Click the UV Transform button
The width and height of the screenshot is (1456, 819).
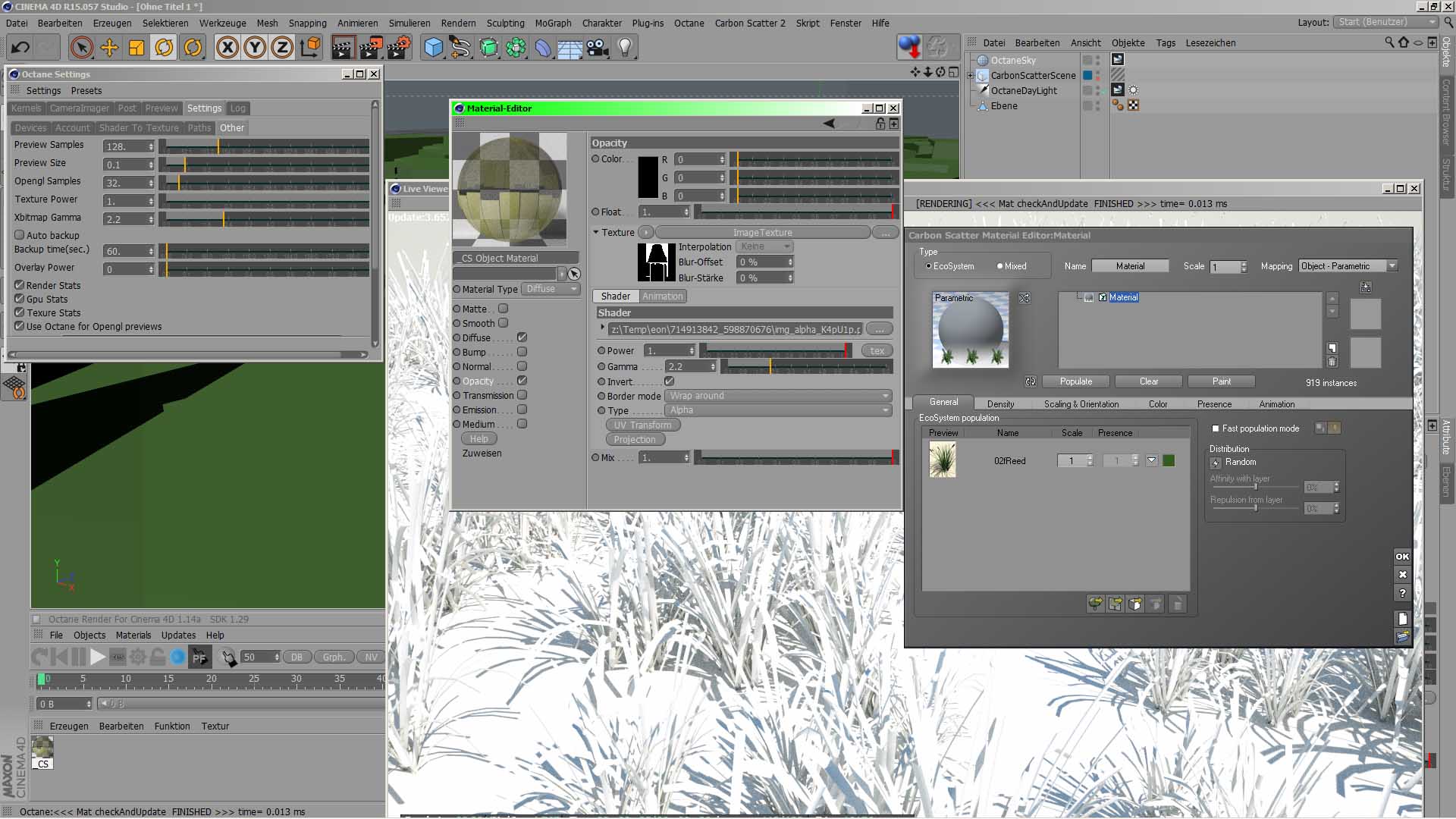click(642, 425)
